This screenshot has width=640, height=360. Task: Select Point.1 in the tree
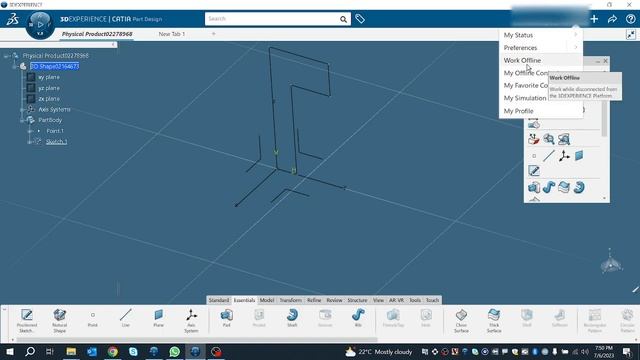point(55,131)
